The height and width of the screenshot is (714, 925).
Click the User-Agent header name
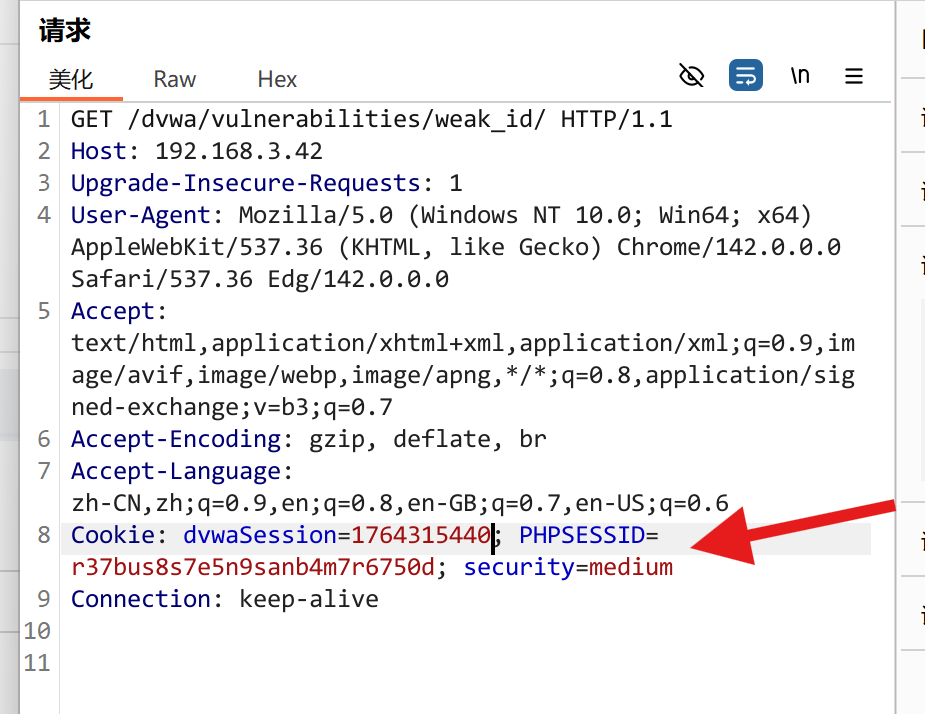click(x=140, y=215)
